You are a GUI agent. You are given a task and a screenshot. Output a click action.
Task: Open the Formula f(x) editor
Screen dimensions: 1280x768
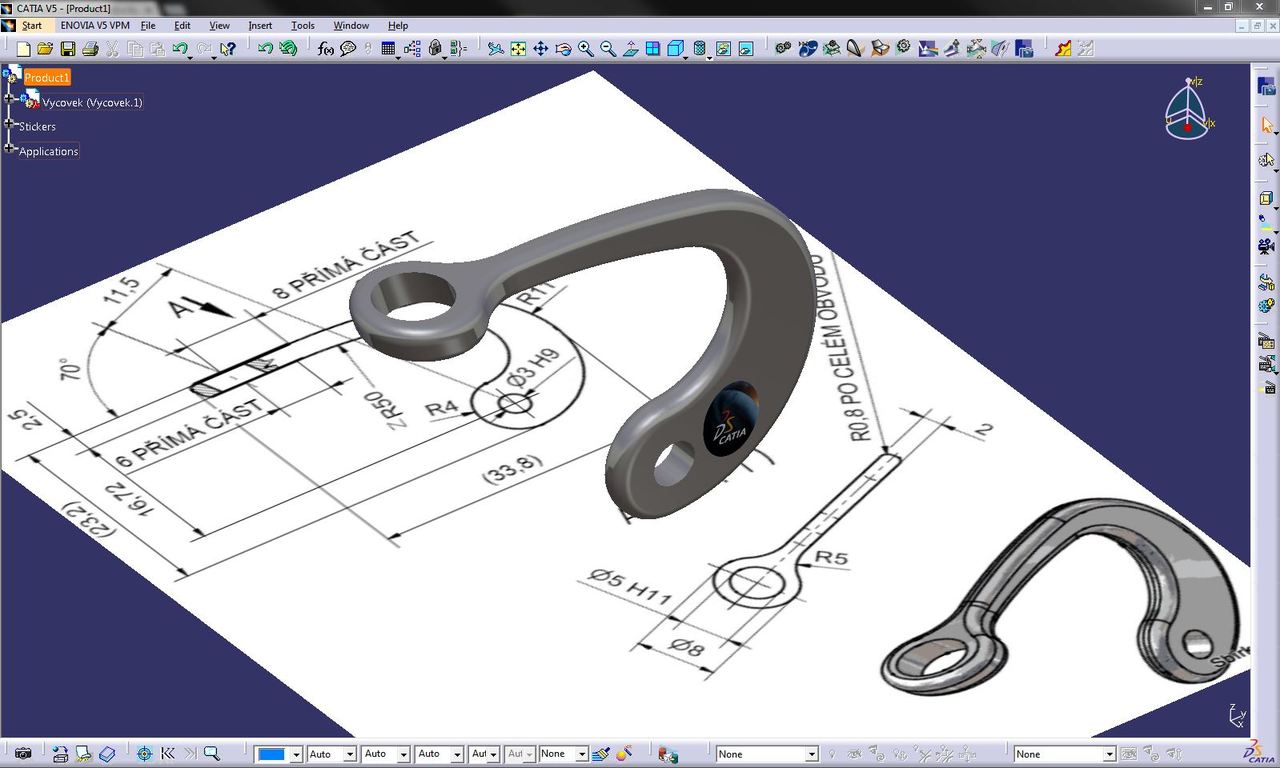coord(326,48)
